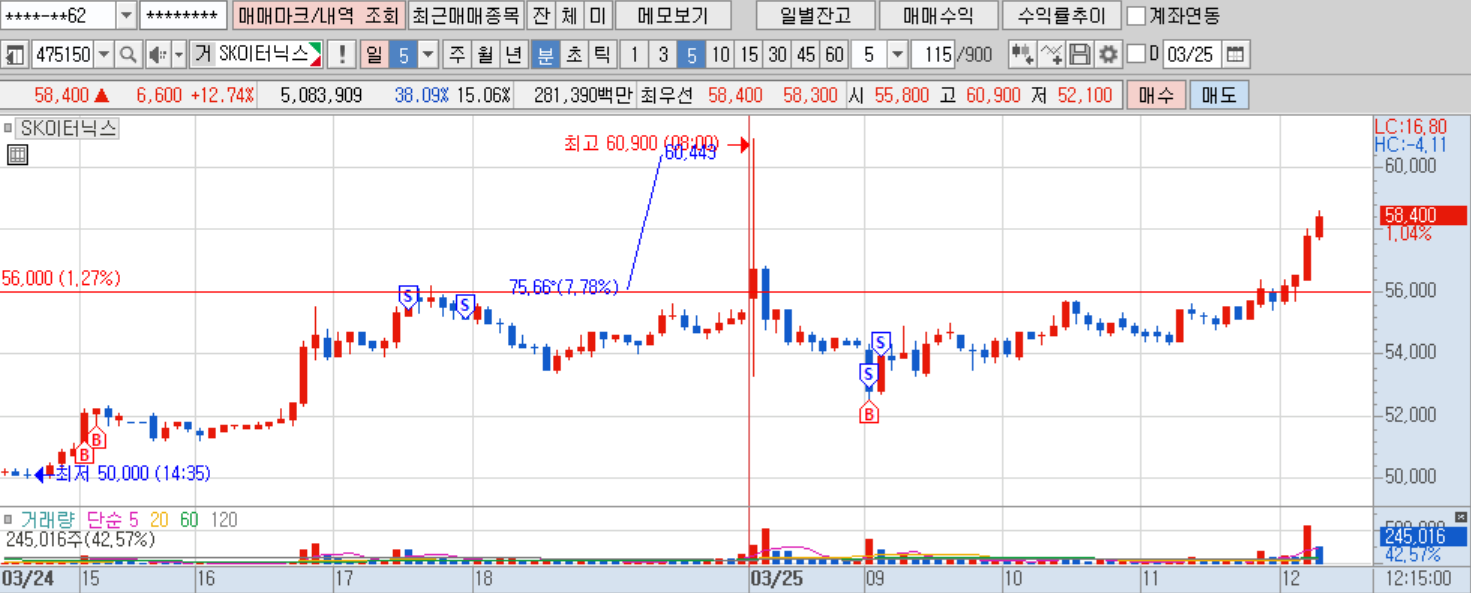The image size is (1471, 593).
Task: Open the daily period value dropdown
Action: click(x=428, y=54)
